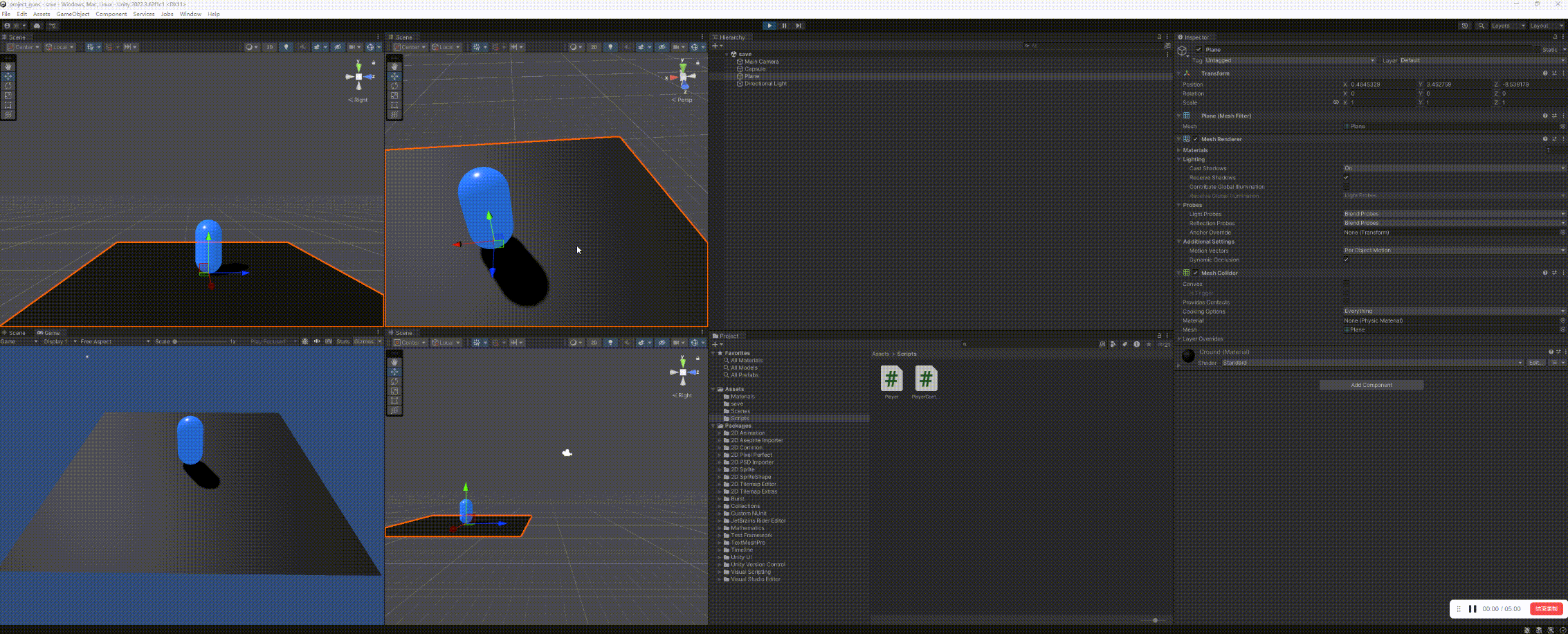Click the Pause button in the top toolbar
The image size is (1568, 634).
pos(784,26)
